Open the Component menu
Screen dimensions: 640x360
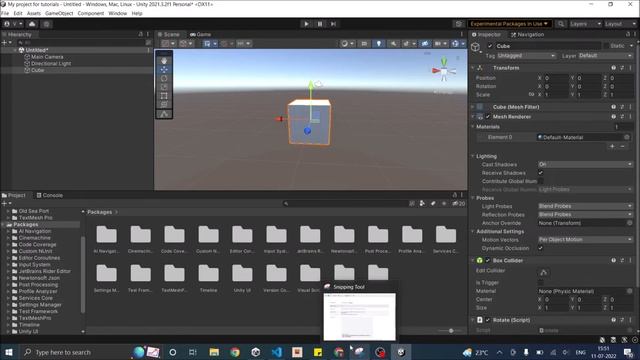click(x=91, y=13)
